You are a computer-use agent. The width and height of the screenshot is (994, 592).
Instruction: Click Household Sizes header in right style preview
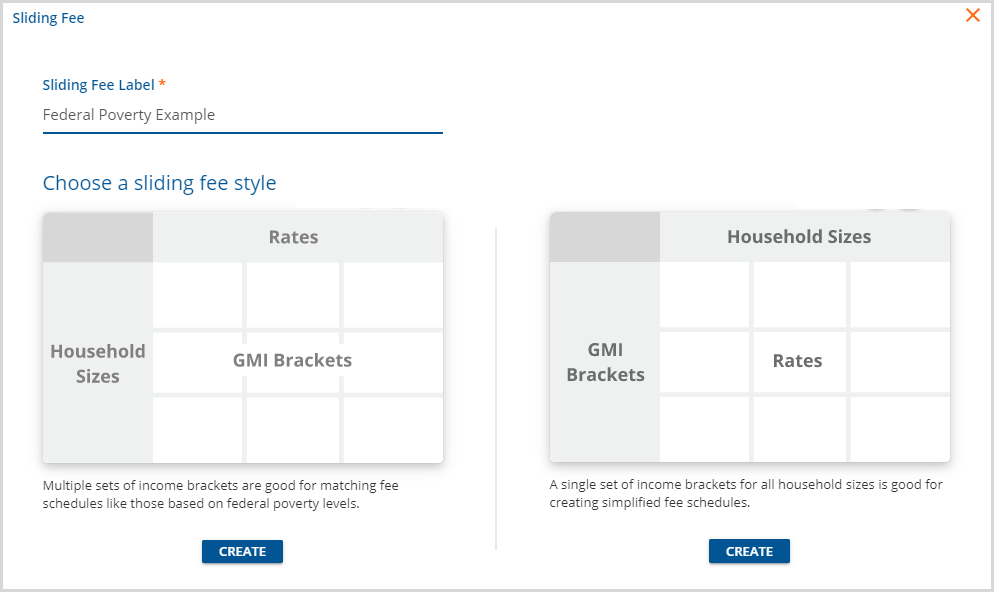[799, 237]
